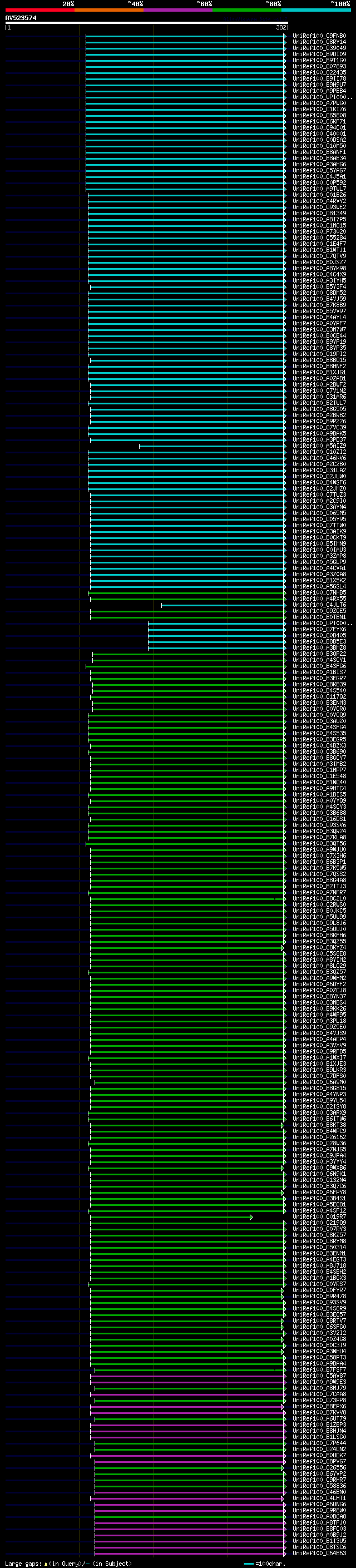Click the red 20% identity legend segment
The height and width of the screenshot is (1568, 356).
click(39, 11)
